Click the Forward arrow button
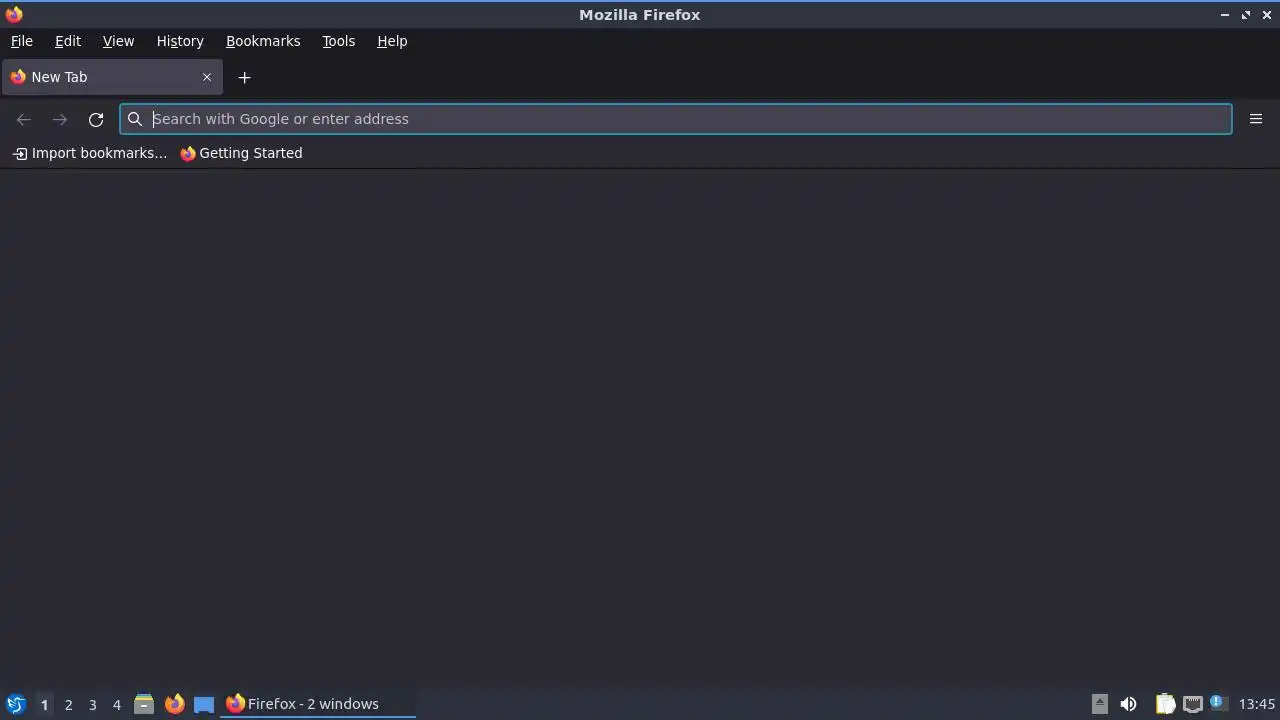Viewport: 1280px width, 720px height. click(x=60, y=119)
